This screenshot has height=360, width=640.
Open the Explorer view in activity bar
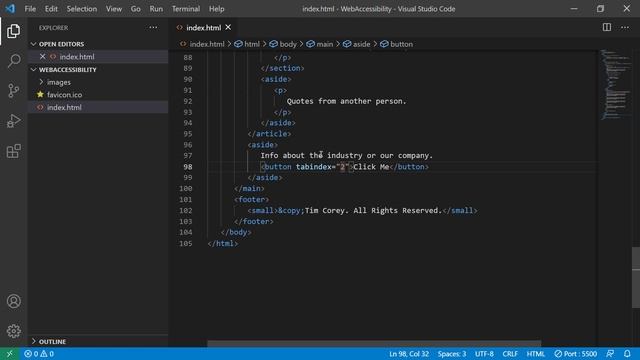click(13, 31)
